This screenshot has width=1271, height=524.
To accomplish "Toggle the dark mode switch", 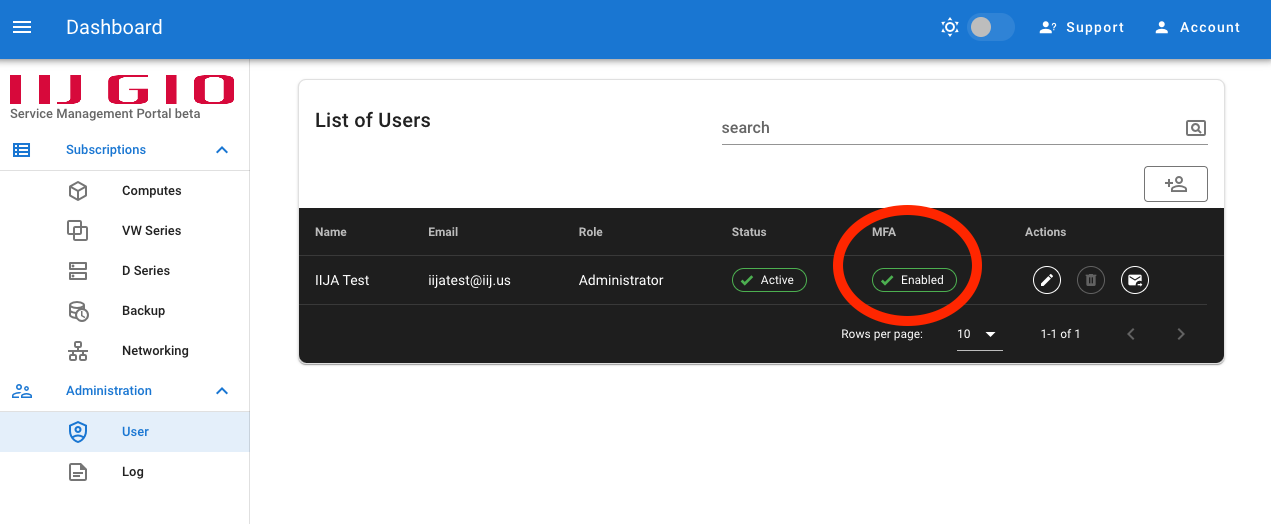I will [990, 28].
